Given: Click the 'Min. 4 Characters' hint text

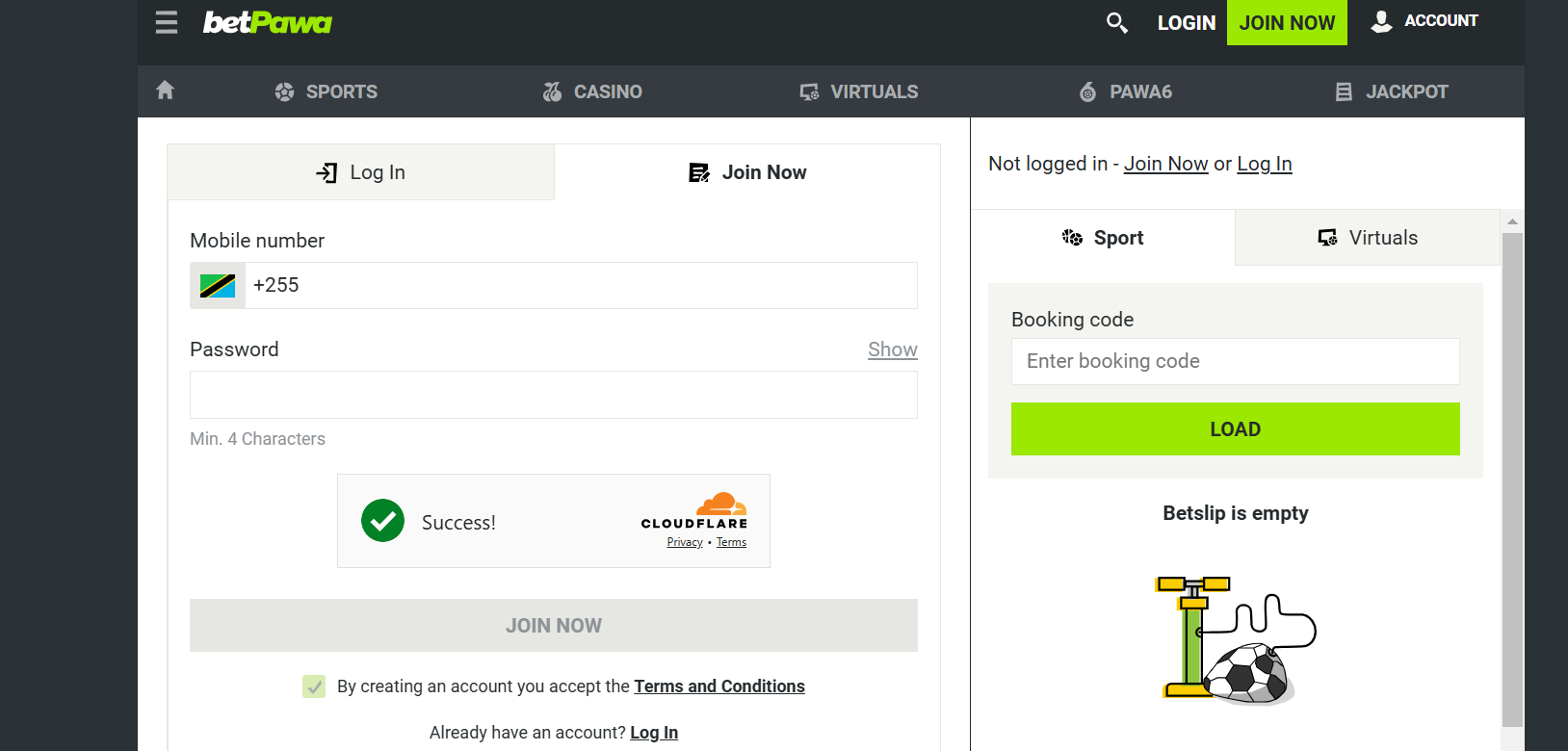Looking at the screenshot, I should pyautogui.click(x=257, y=439).
